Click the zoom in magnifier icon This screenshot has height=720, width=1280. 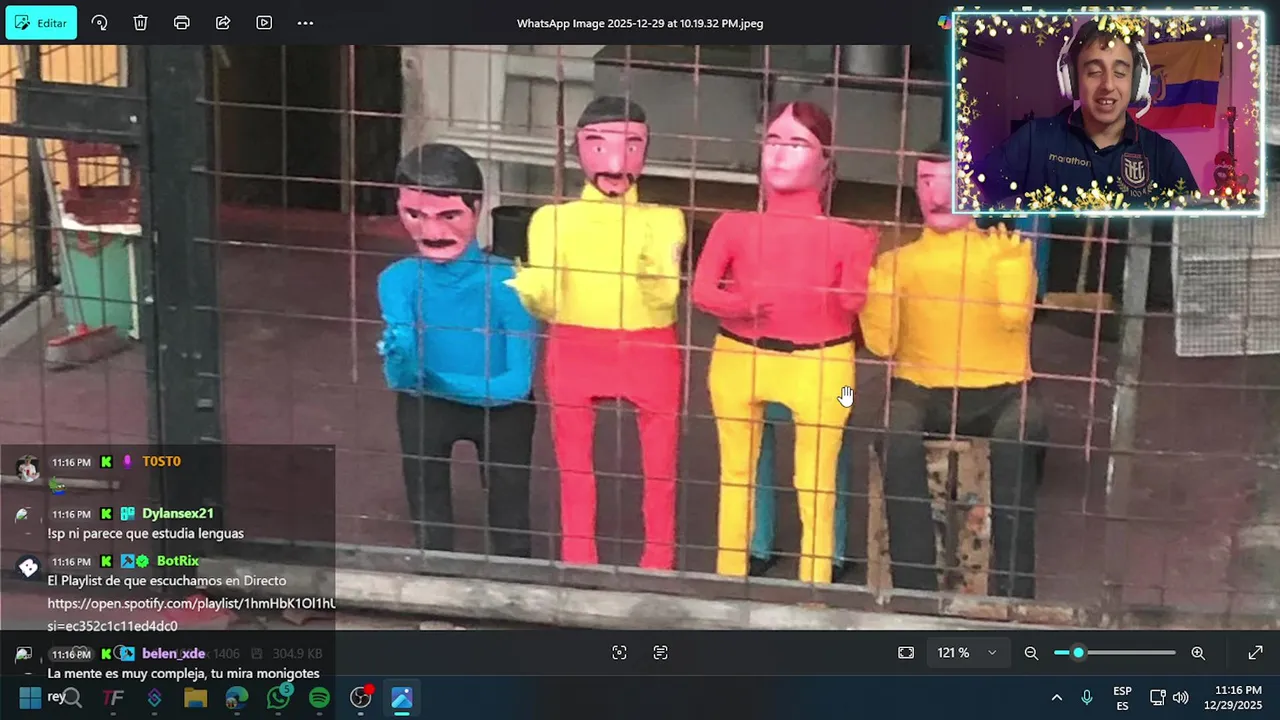point(1198,653)
